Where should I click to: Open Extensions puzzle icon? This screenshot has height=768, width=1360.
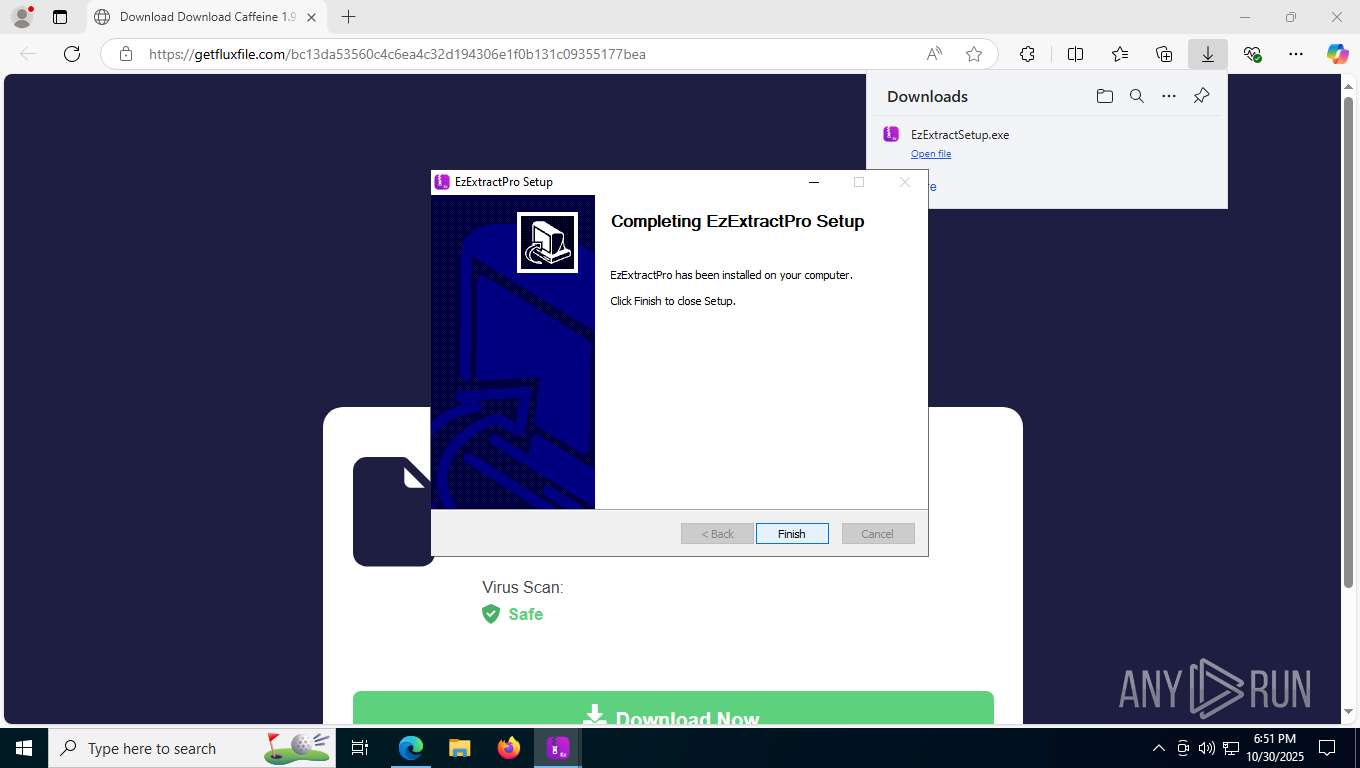click(x=1027, y=54)
